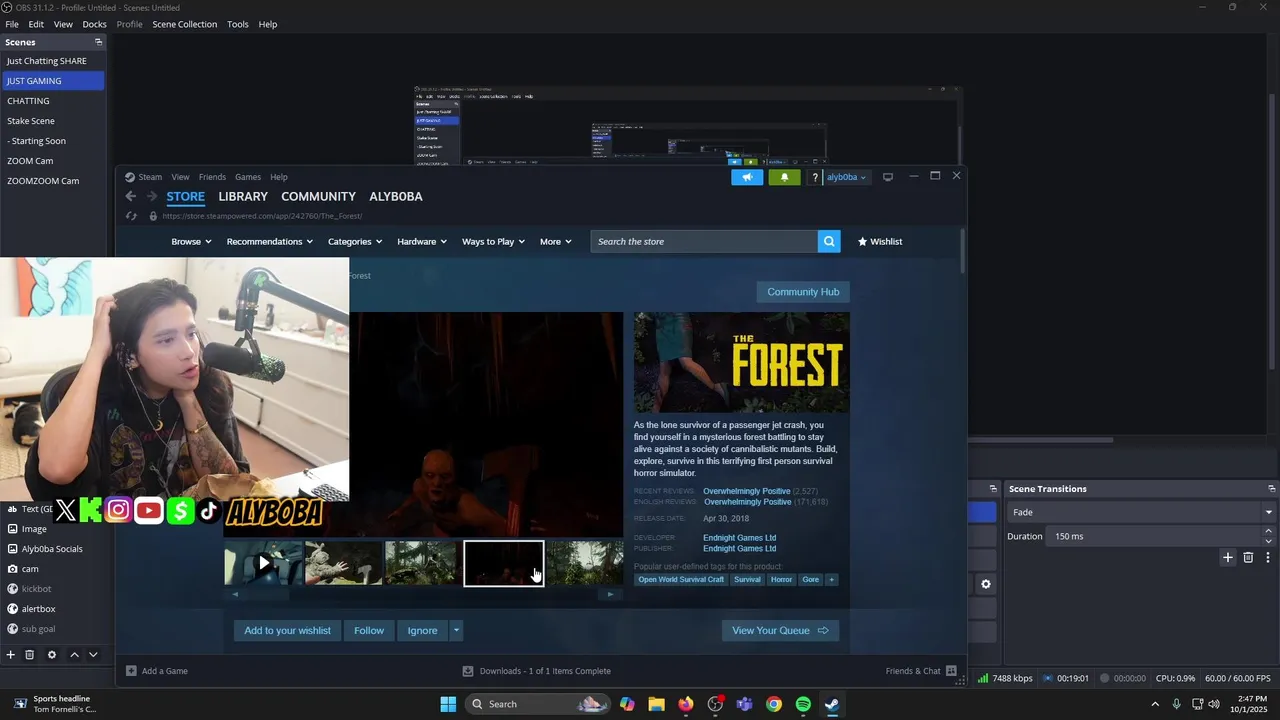The width and height of the screenshot is (1280, 720).
Task: Go forward with Steam's forward arrow
Action: 153,197
